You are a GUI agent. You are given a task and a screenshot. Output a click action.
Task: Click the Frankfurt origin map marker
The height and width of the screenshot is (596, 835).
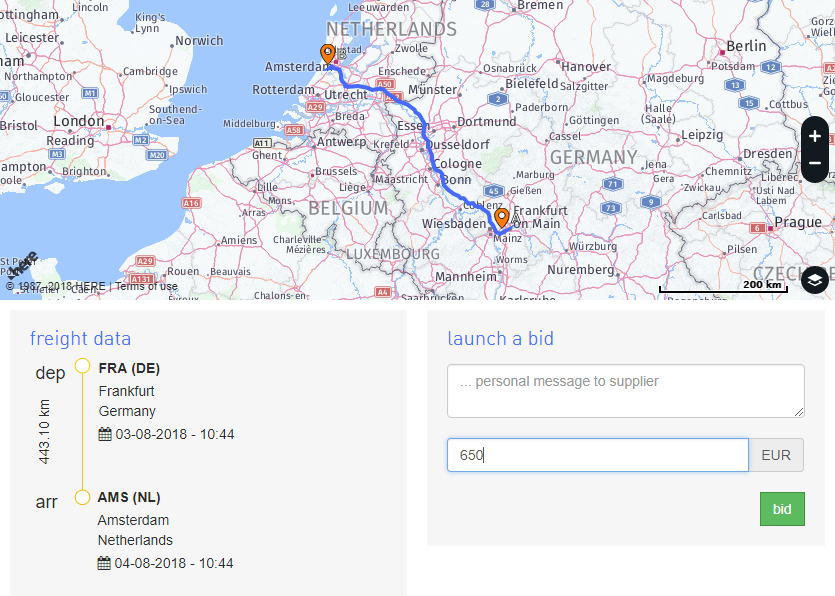point(502,217)
